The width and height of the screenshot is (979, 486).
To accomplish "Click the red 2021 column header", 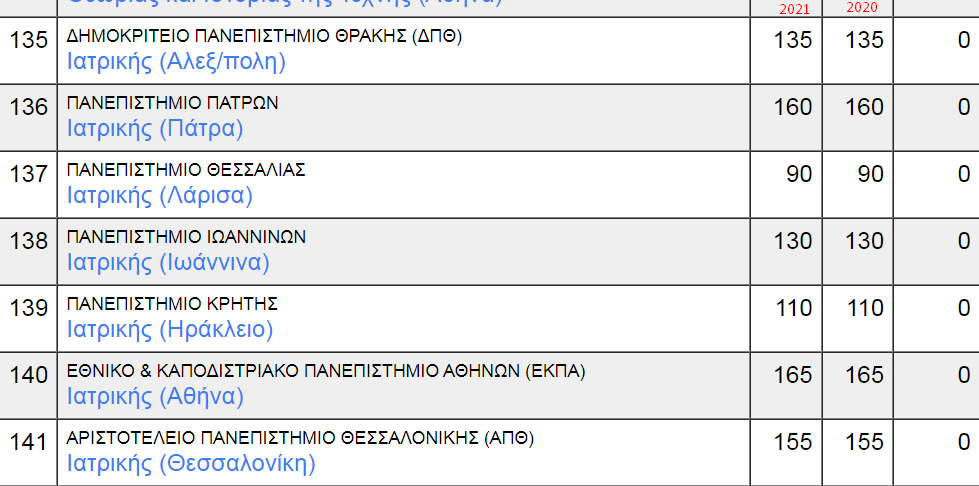I will tap(794, 8).
